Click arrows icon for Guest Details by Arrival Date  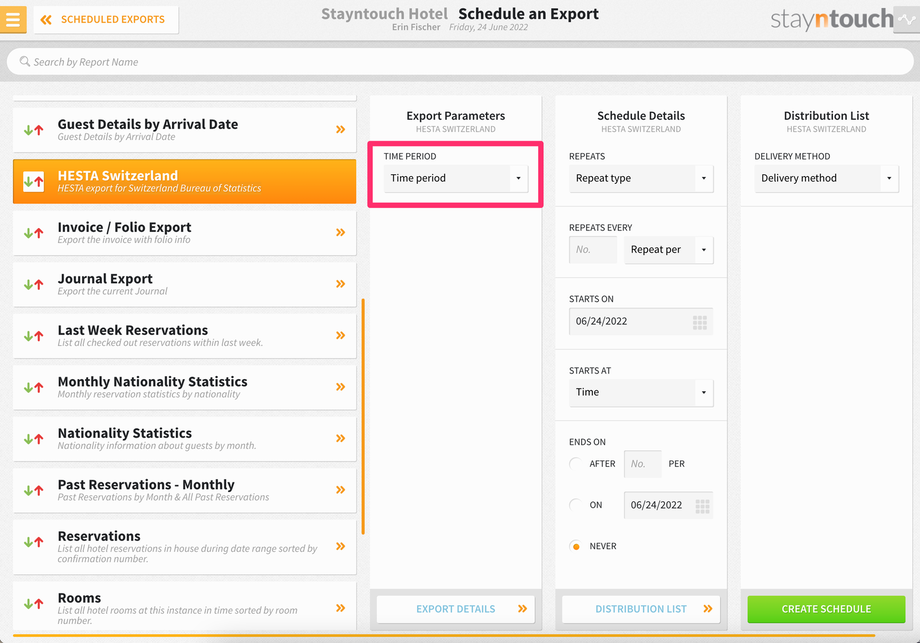pyautogui.click(x=33, y=130)
